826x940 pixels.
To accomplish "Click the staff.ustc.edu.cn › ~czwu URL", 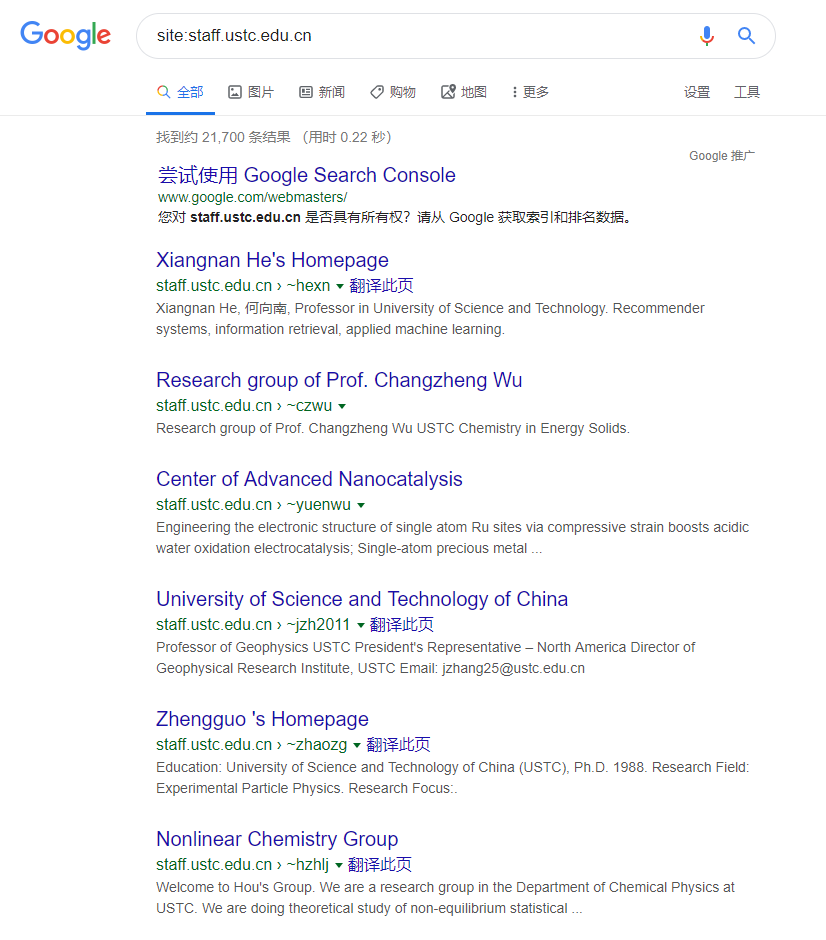I will pyautogui.click(x=244, y=405).
